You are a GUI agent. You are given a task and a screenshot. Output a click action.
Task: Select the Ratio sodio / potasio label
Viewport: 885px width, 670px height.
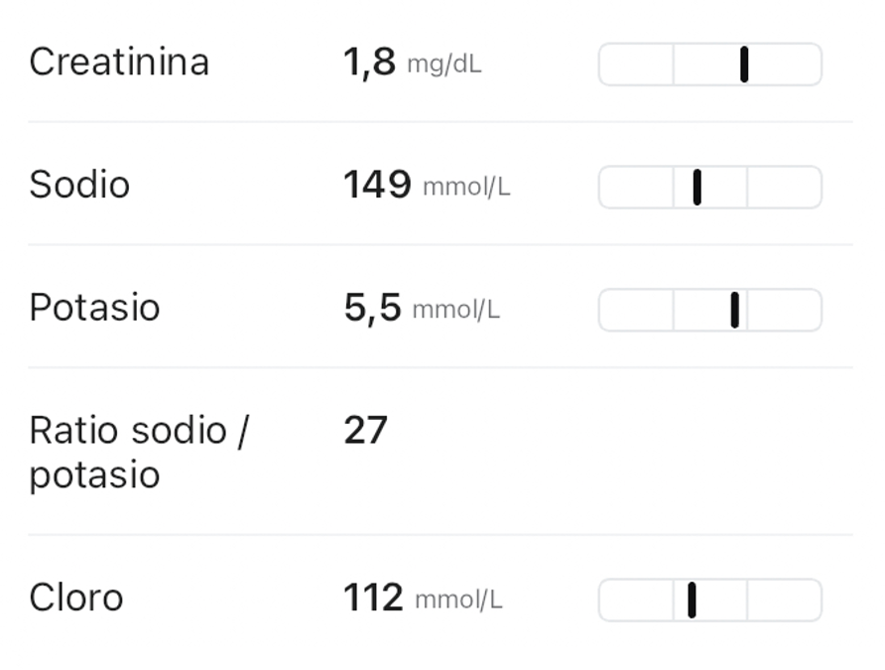click(x=139, y=453)
